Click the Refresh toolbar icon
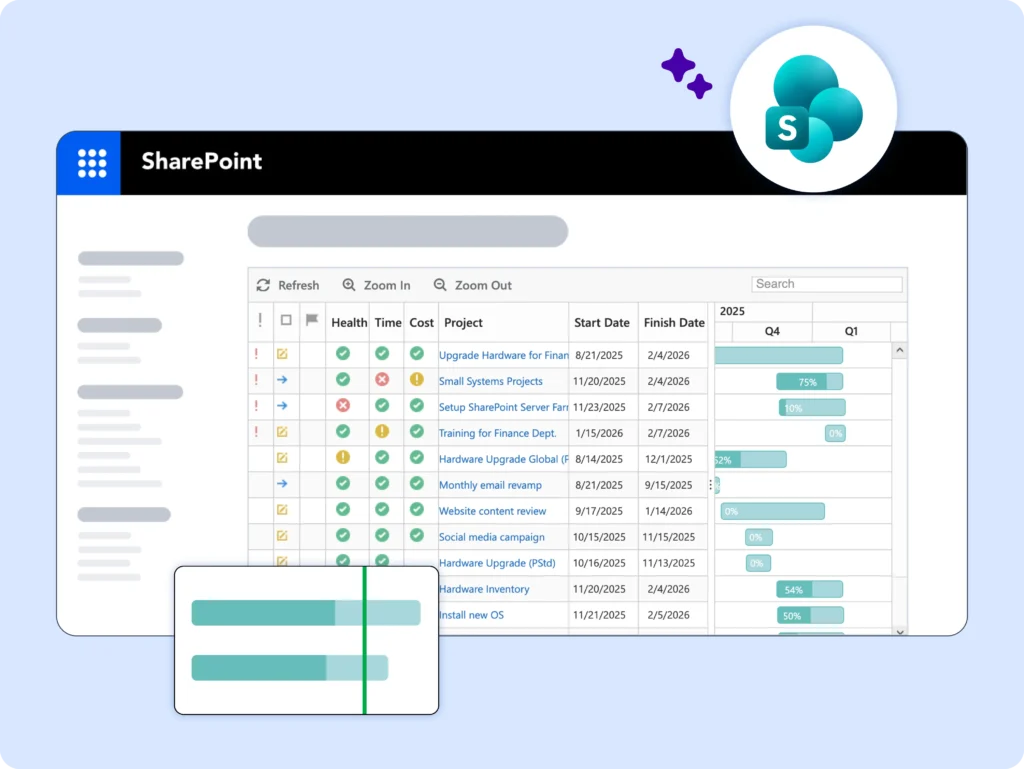 click(x=263, y=285)
